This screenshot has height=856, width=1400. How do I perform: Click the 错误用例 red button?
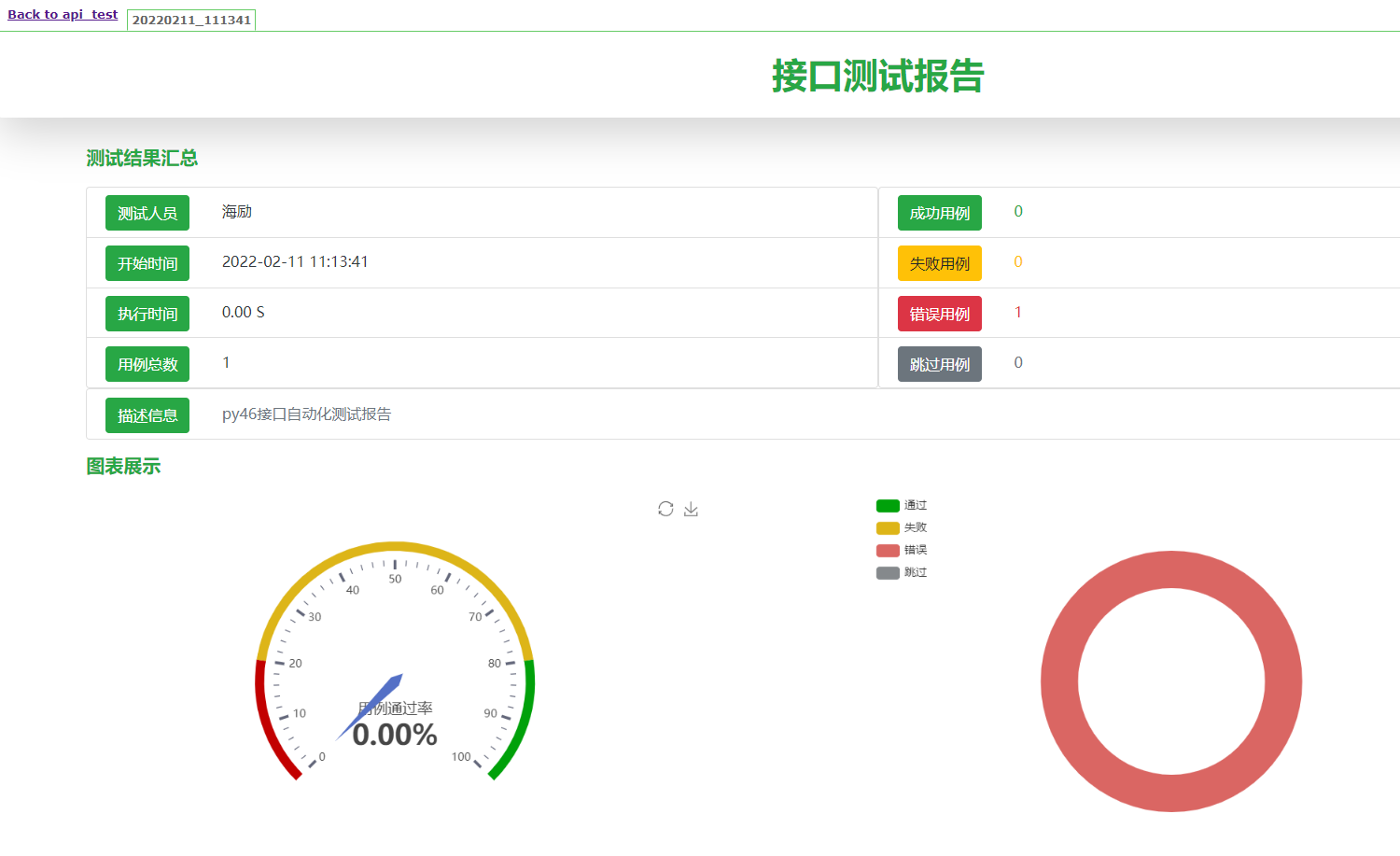[939, 314]
